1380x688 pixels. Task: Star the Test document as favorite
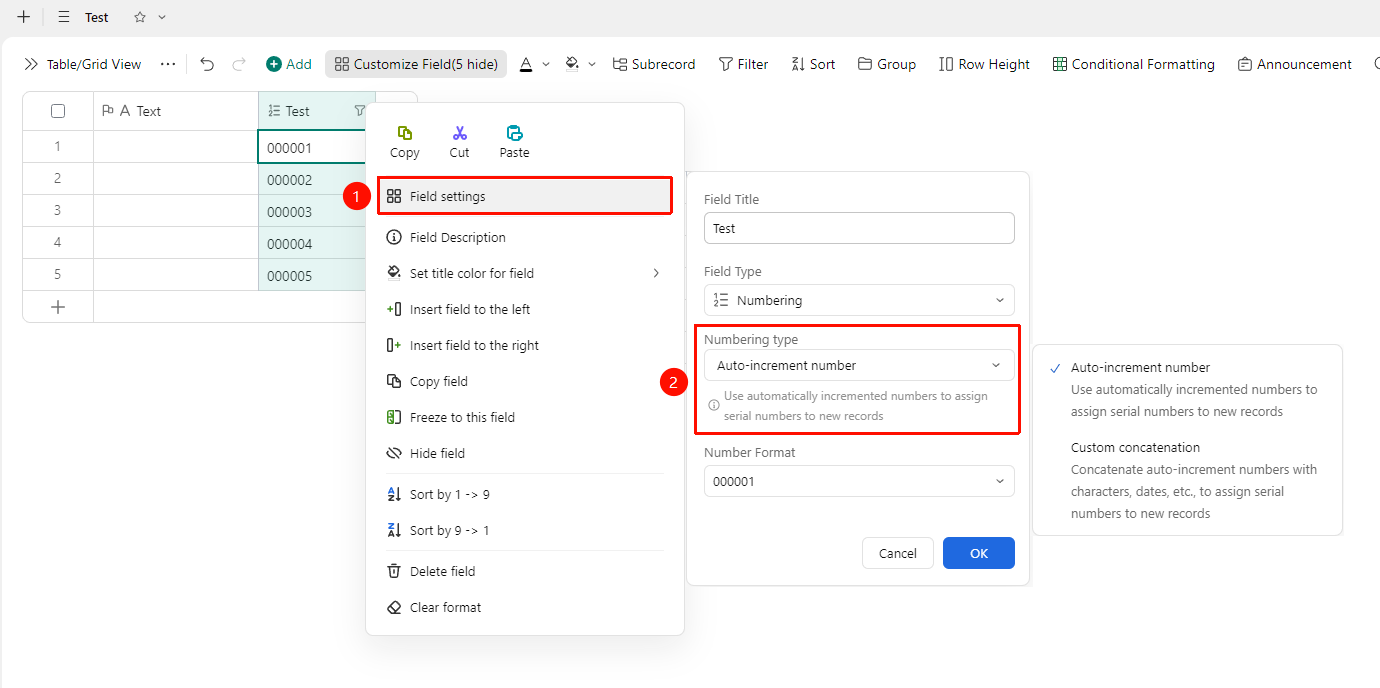[140, 17]
